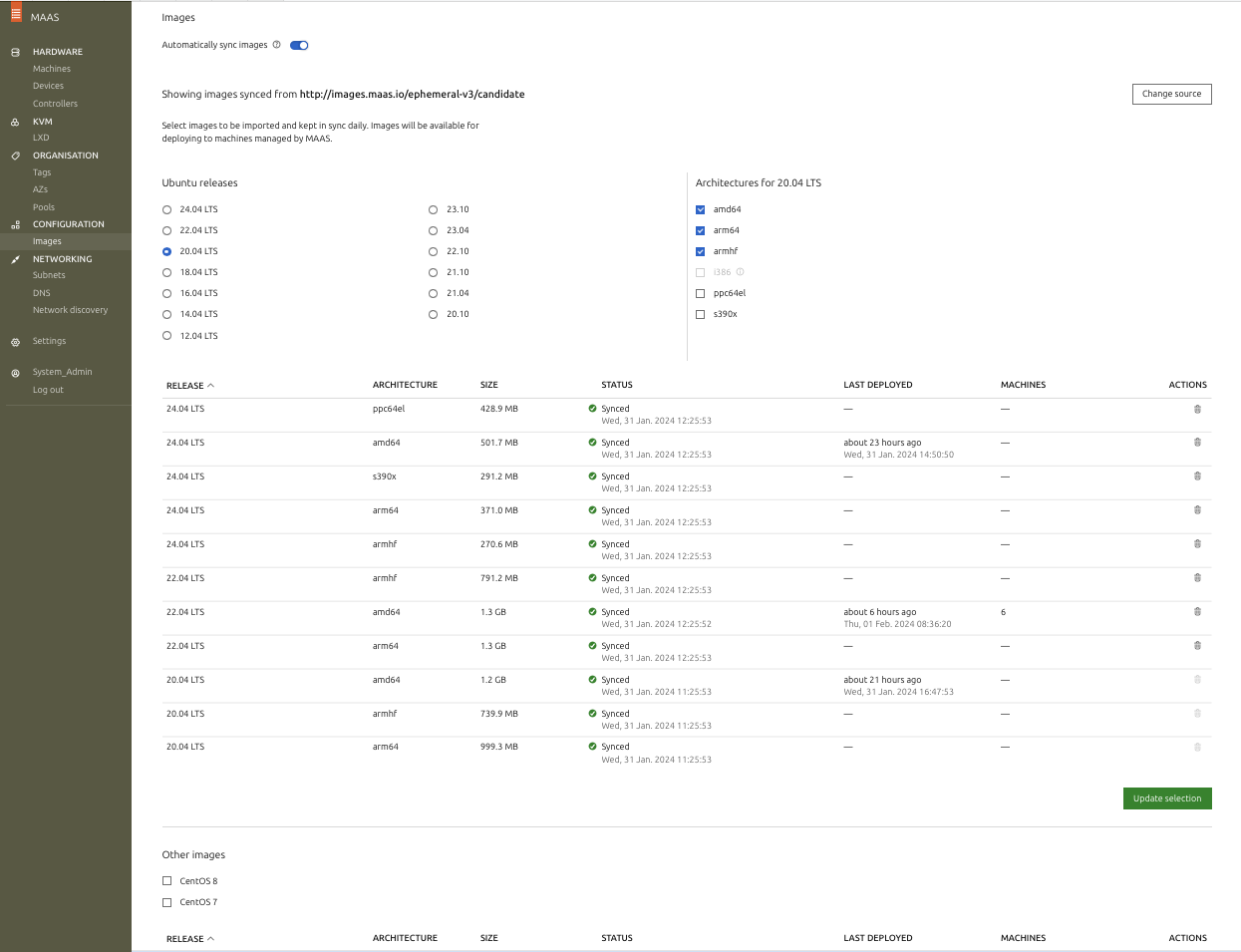
Task: Delete the 24.04 LTS s390x image
Action: tap(1197, 476)
